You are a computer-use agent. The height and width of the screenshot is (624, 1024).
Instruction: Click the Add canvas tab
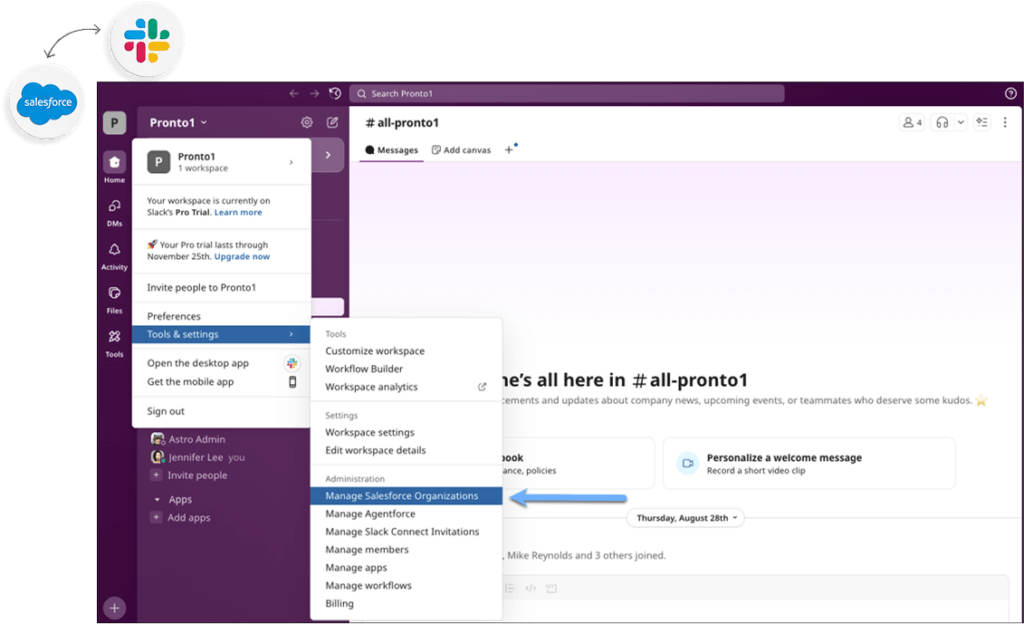tap(461, 150)
